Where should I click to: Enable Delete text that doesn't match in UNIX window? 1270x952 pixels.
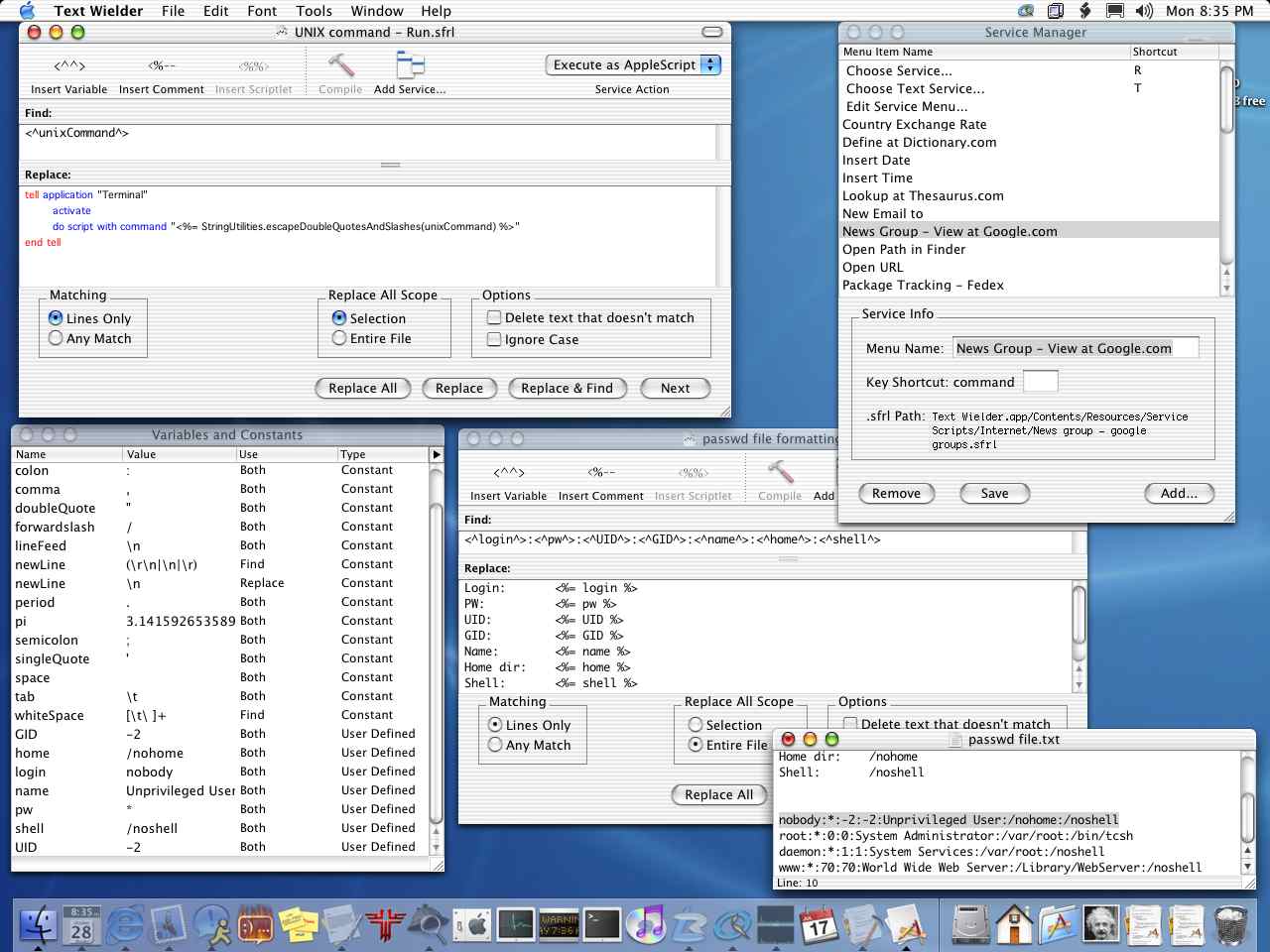tap(493, 317)
